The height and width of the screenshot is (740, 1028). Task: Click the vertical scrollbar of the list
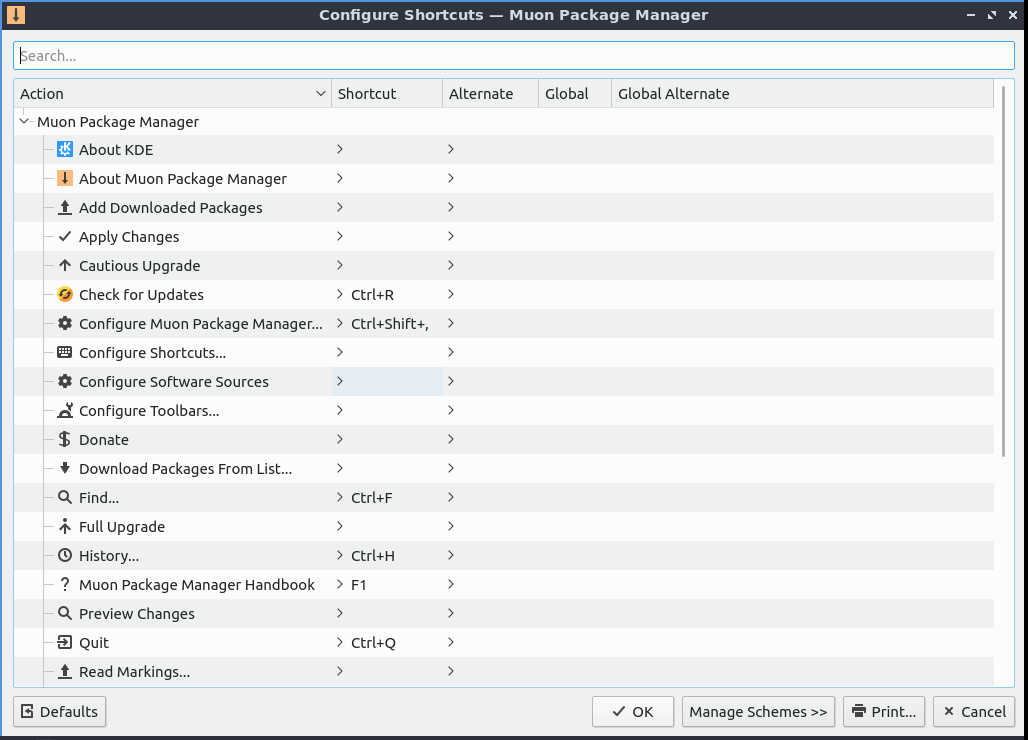[x=1003, y=270]
